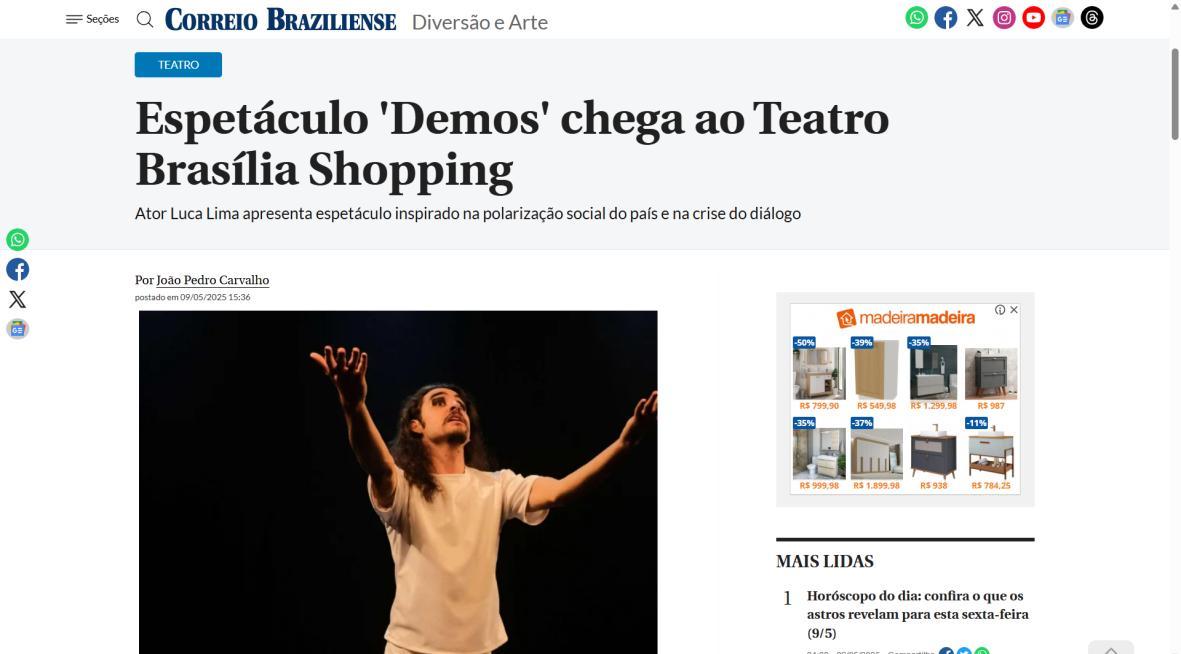Open author João Pedro Carvalho link
Viewport: 1181px width, 654px height.
[212, 280]
